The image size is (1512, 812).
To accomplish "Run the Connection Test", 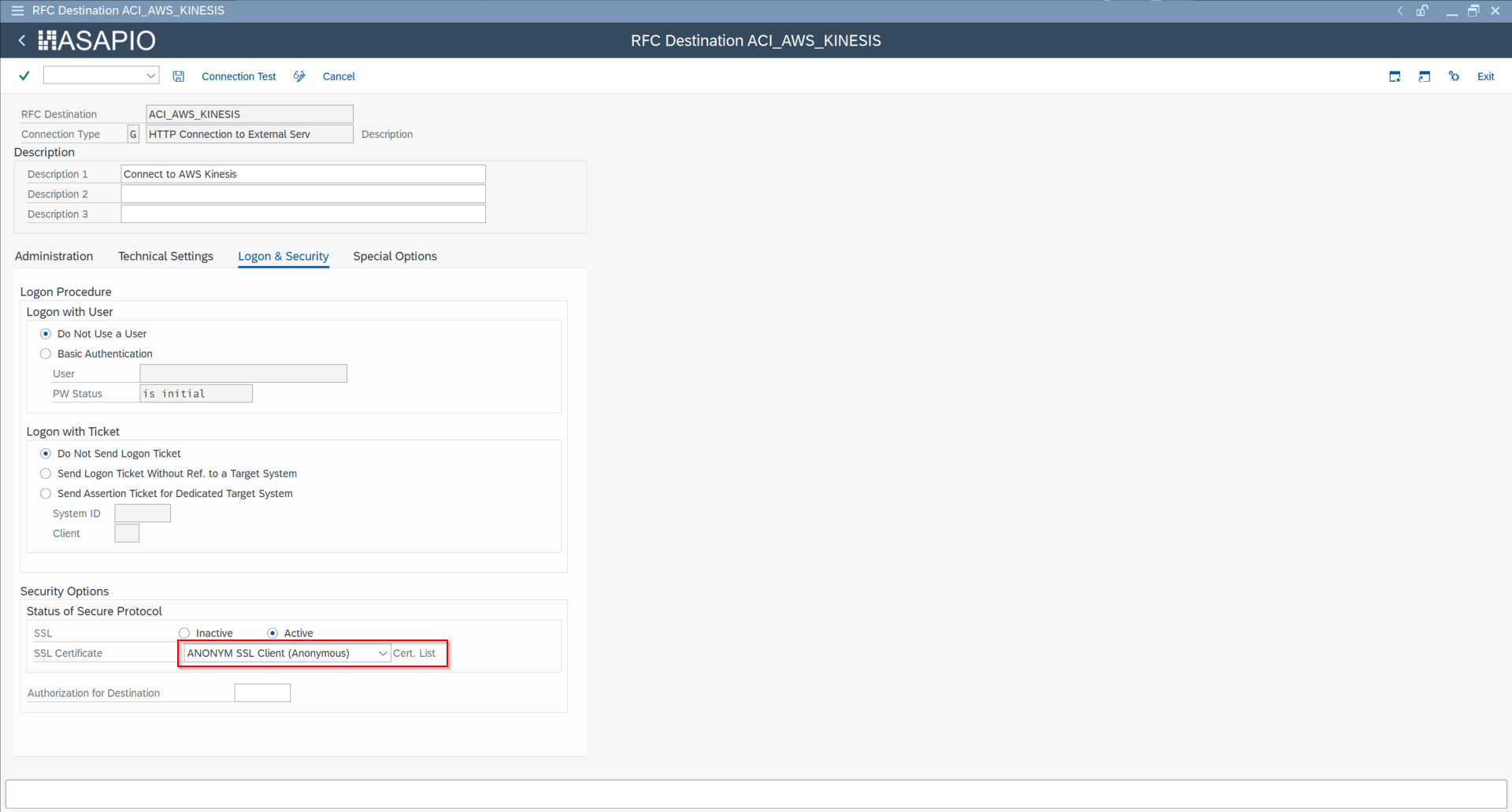I will pyautogui.click(x=239, y=76).
